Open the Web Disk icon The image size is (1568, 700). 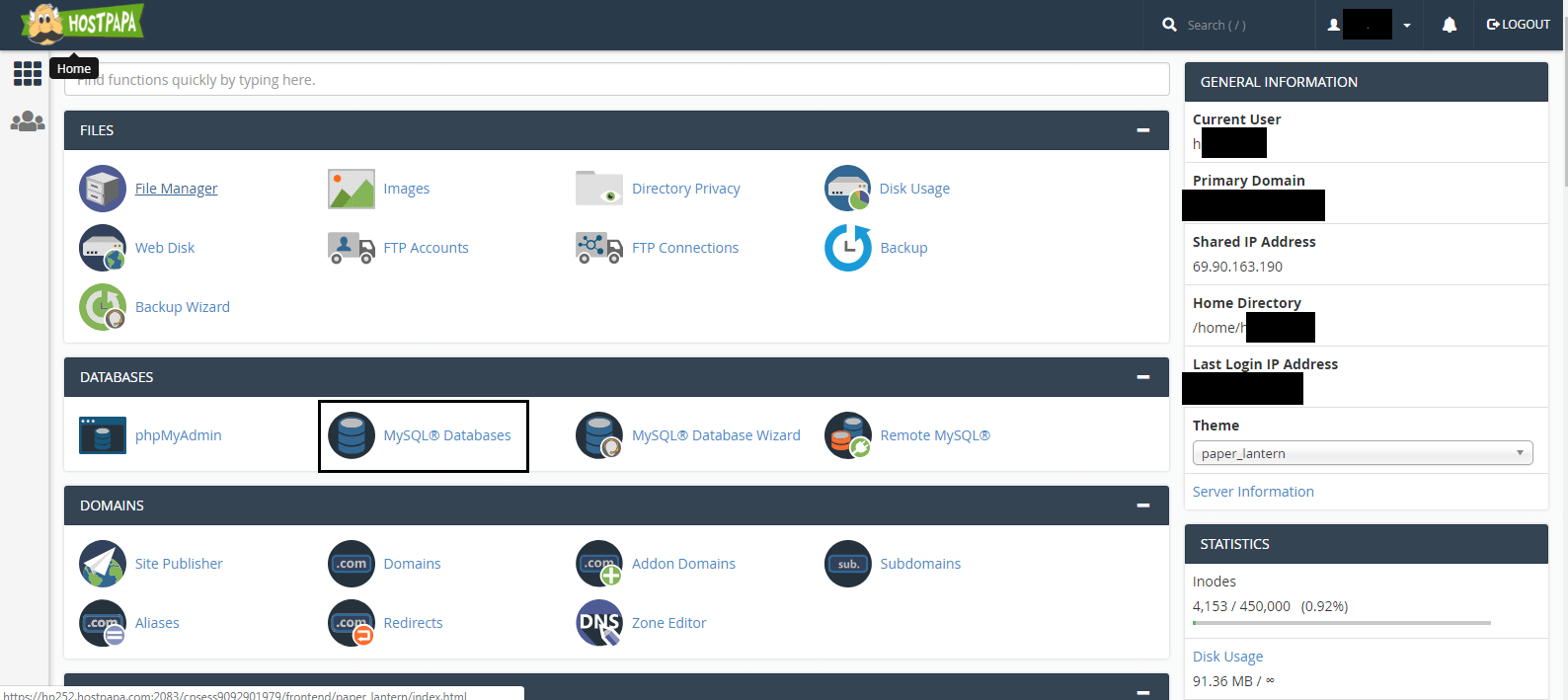(x=103, y=248)
